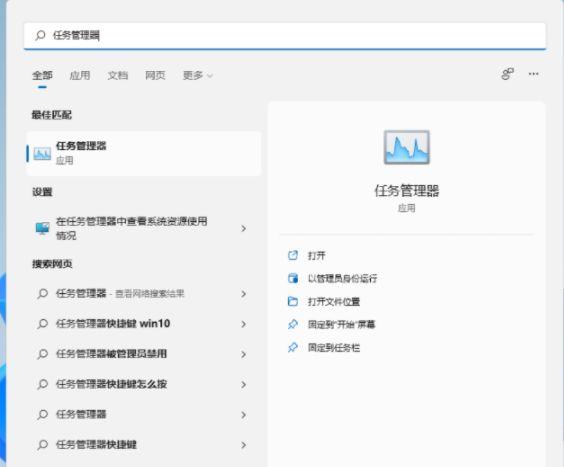Click the folder icon for 打开文件位置
Screen dimensions: 564x467
pos(293,301)
